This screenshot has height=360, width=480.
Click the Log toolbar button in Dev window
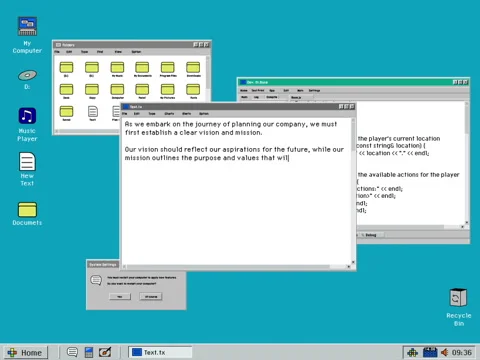pos(256,97)
